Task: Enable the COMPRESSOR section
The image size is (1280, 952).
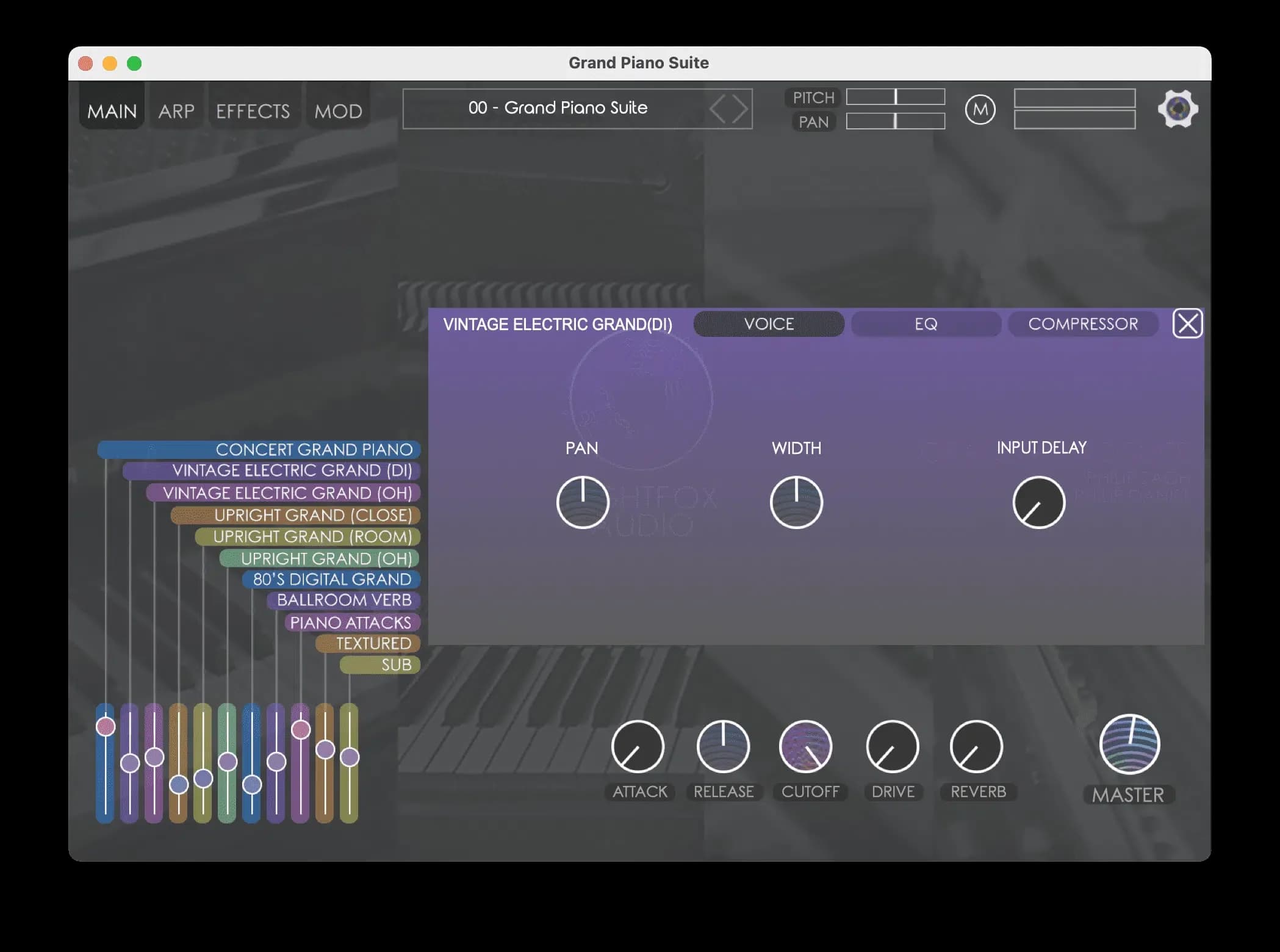Action: tap(1083, 323)
